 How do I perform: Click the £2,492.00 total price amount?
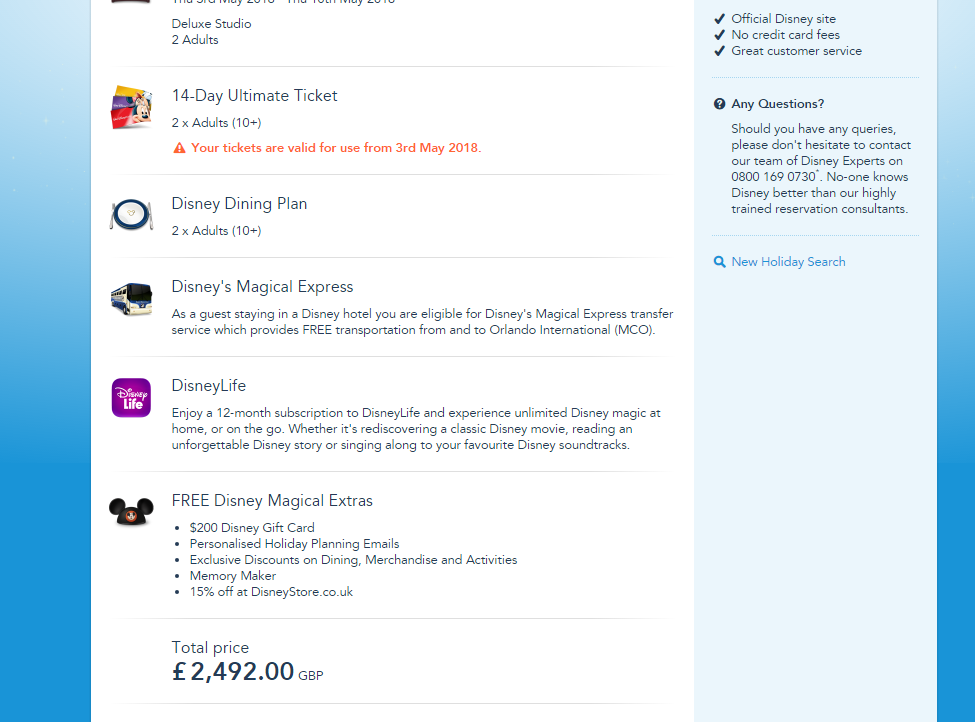(x=234, y=672)
